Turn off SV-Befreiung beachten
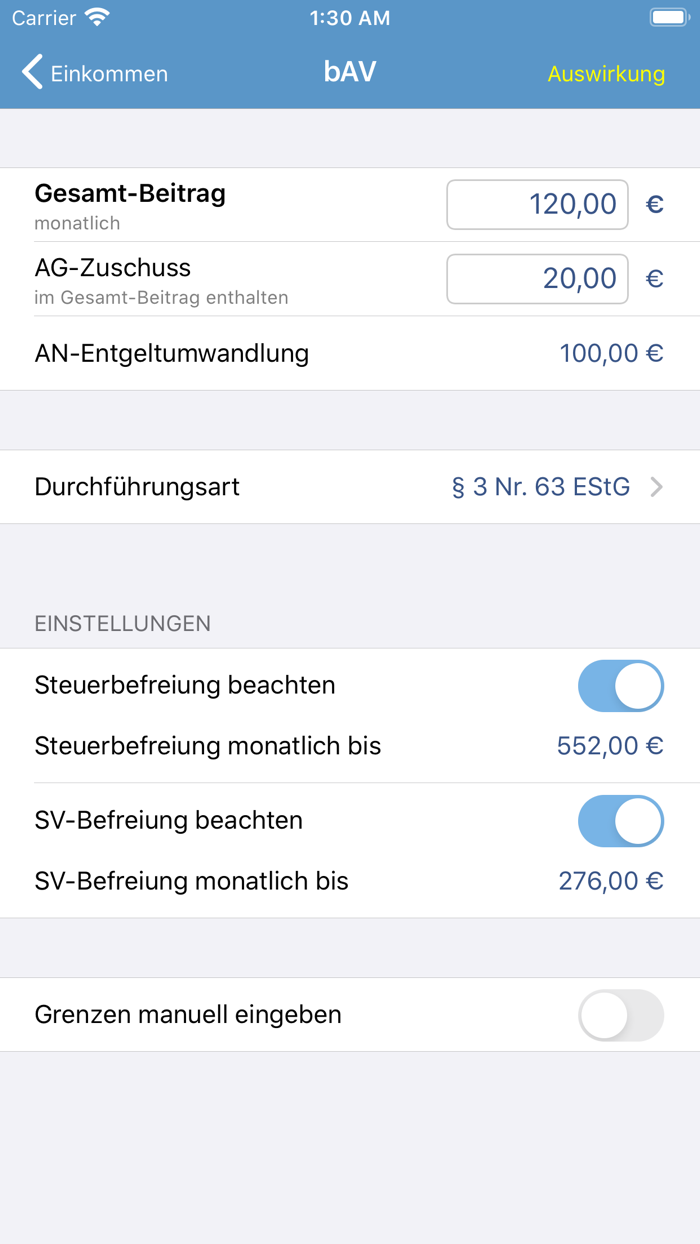This screenshot has width=700, height=1244. [620, 820]
